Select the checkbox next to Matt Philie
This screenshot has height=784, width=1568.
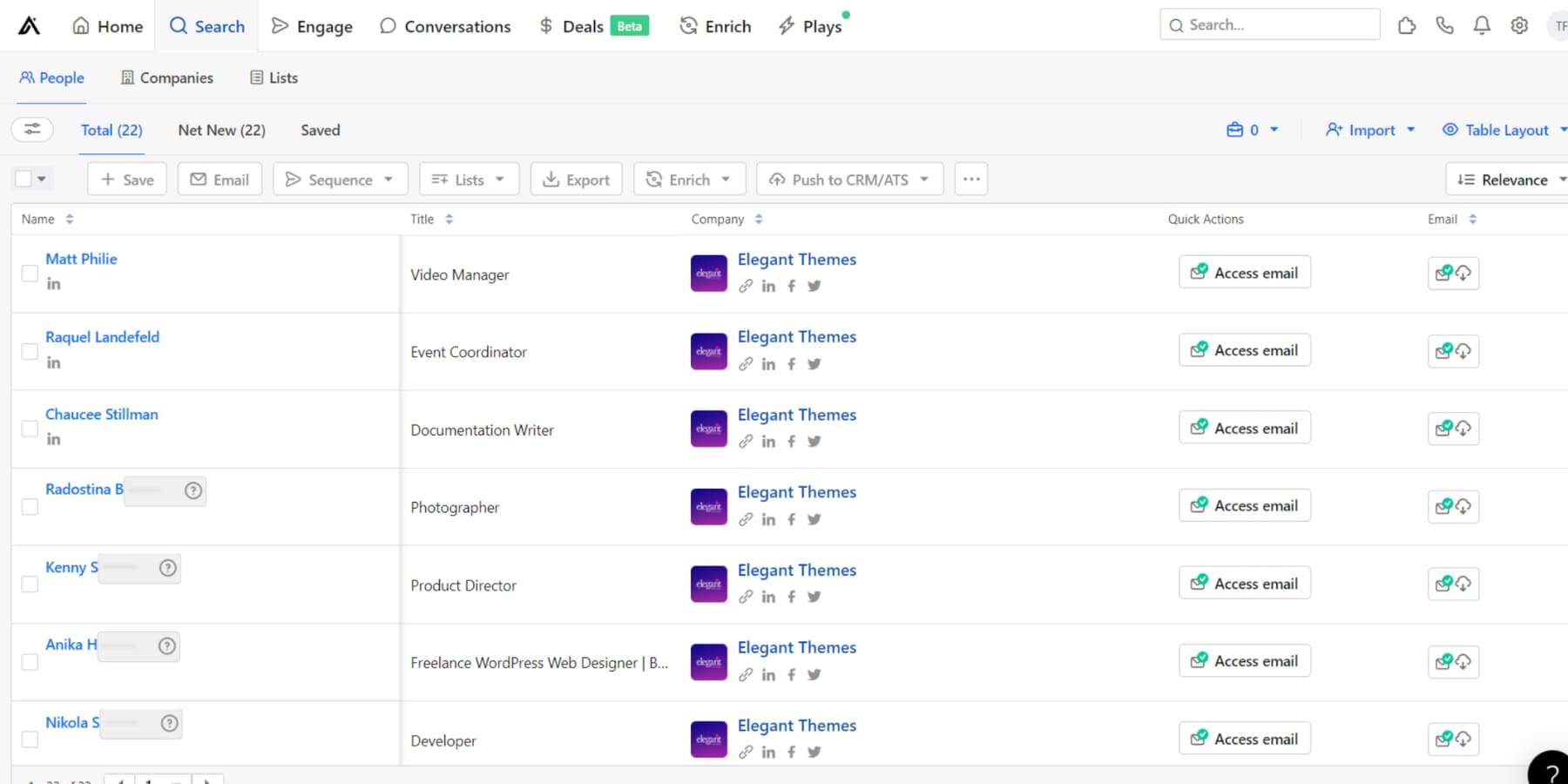30,273
